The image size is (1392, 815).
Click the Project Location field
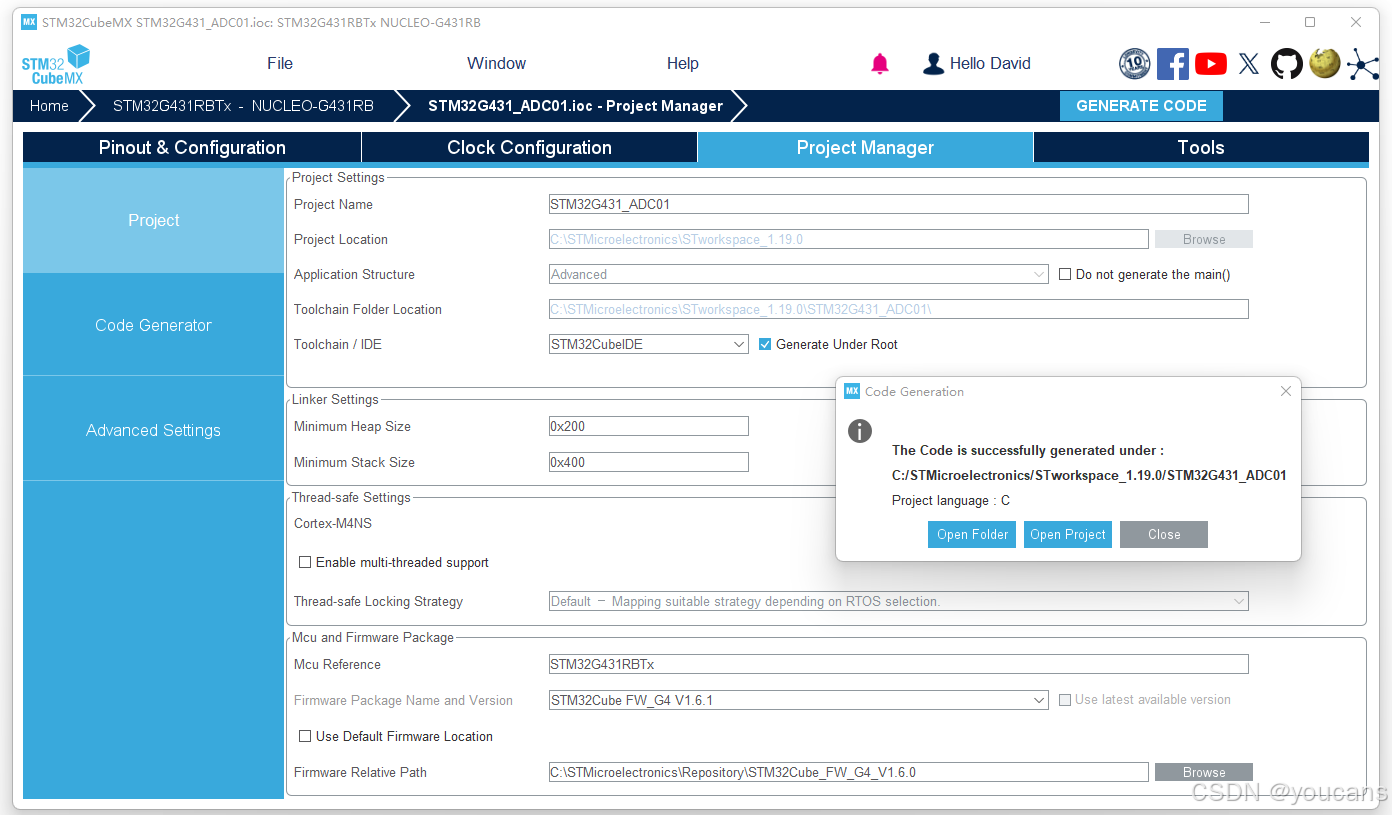point(848,239)
